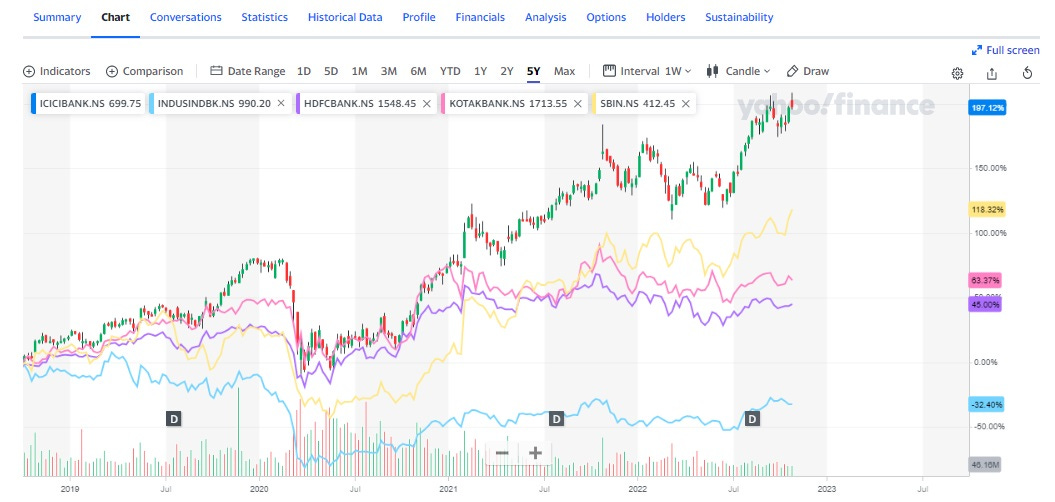This screenshot has width=1055, height=502.
Task: Remove SBIN.NS comparison with its X
Action: pyautogui.click(x=686, y=104)
